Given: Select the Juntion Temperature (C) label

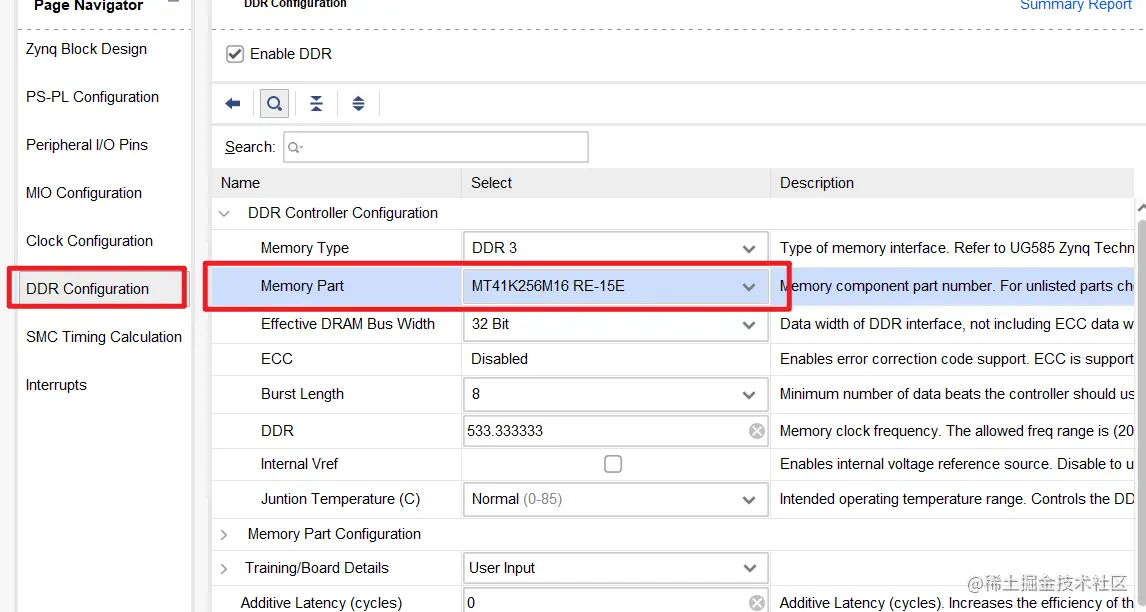Looking at the screenshot, I should (x=341, y=499).
